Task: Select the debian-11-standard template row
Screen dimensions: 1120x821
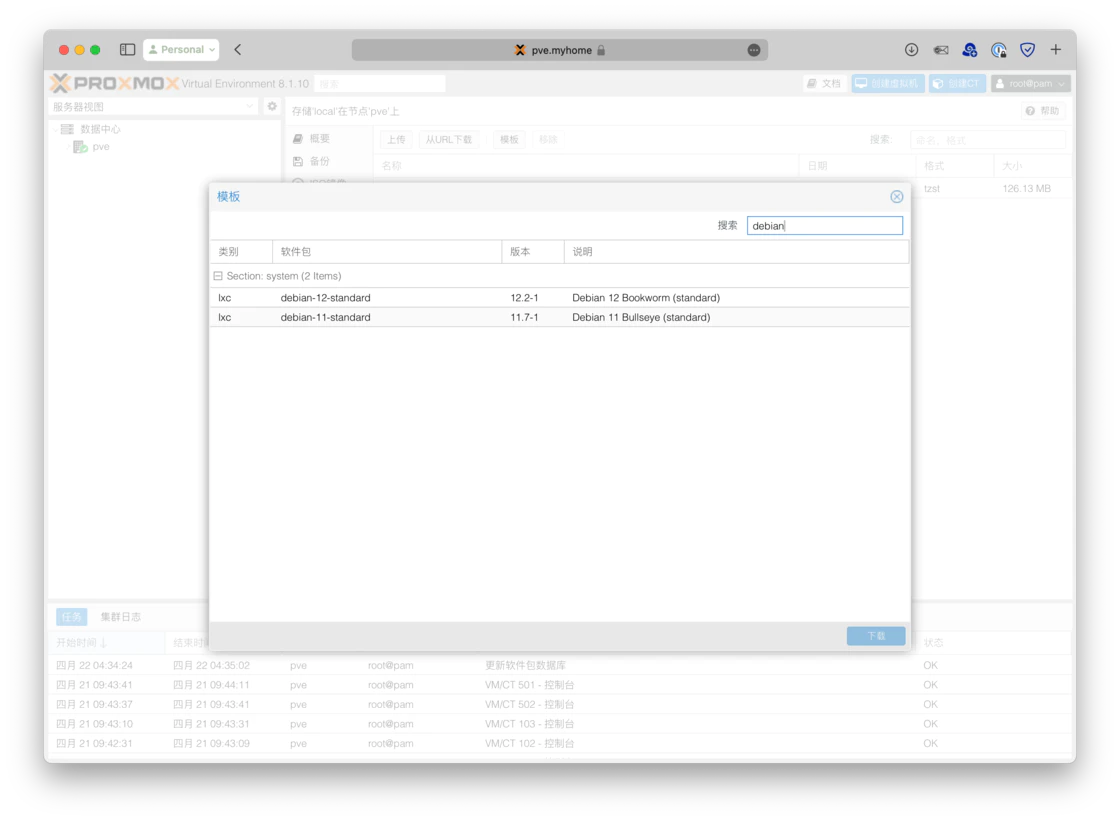Action: [559, 317]
